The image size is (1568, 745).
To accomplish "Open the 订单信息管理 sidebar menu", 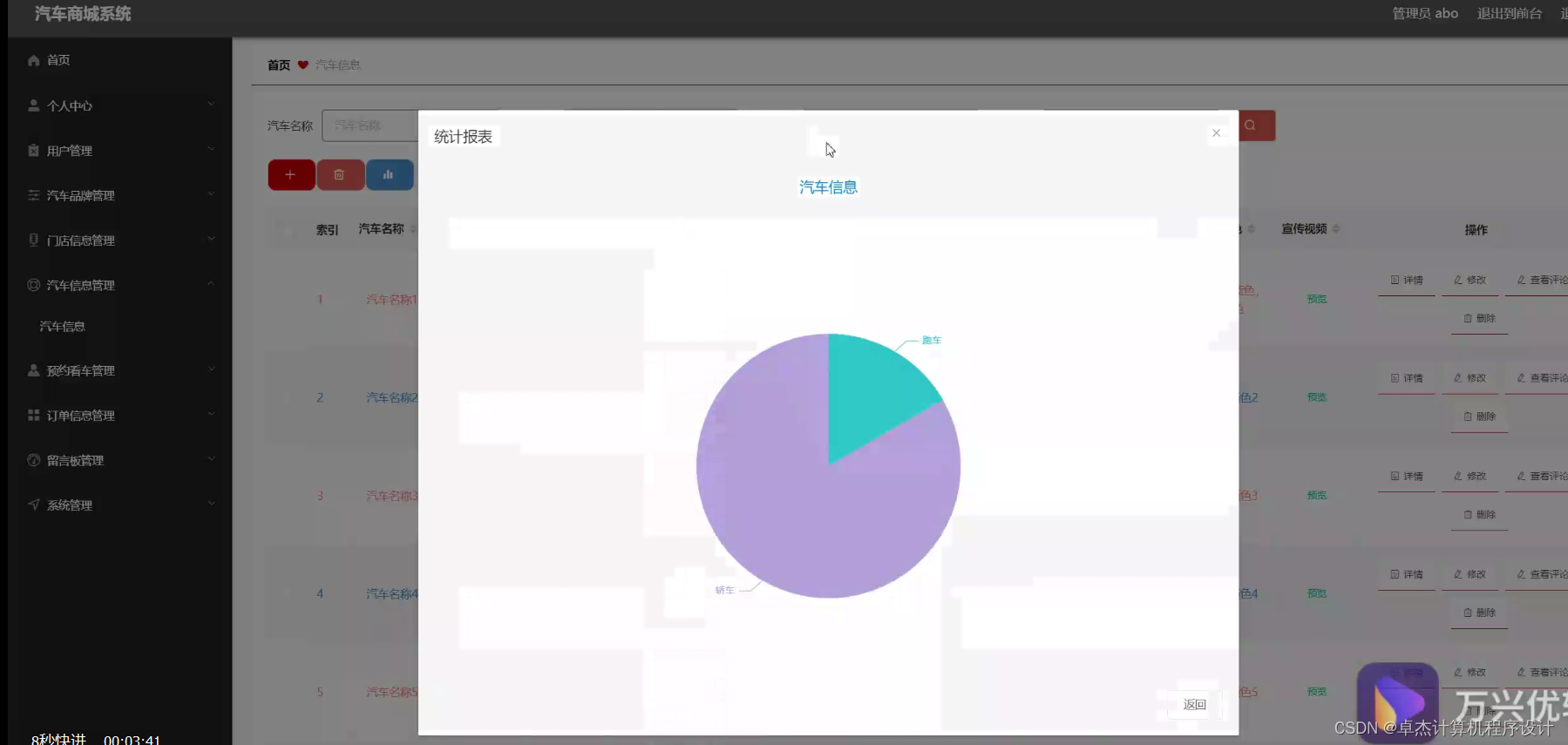I will (x=80, y=416).
